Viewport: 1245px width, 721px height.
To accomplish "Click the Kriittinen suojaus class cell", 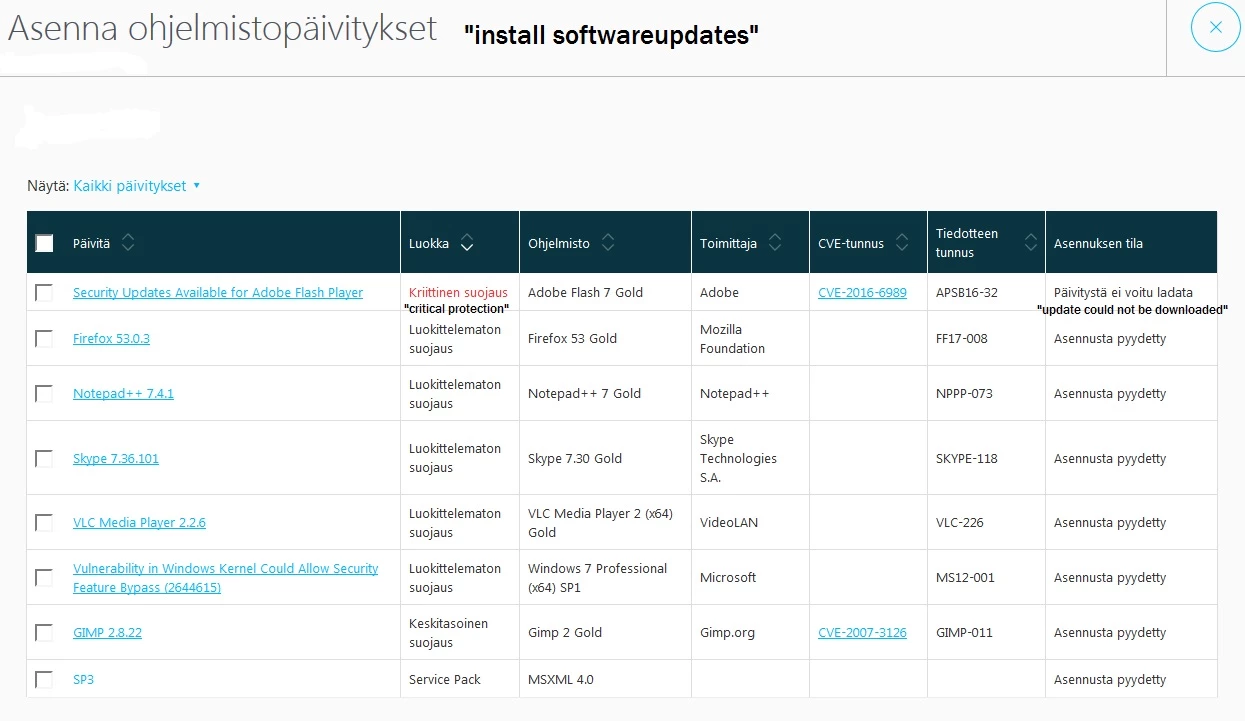I will tap(458, 293).
